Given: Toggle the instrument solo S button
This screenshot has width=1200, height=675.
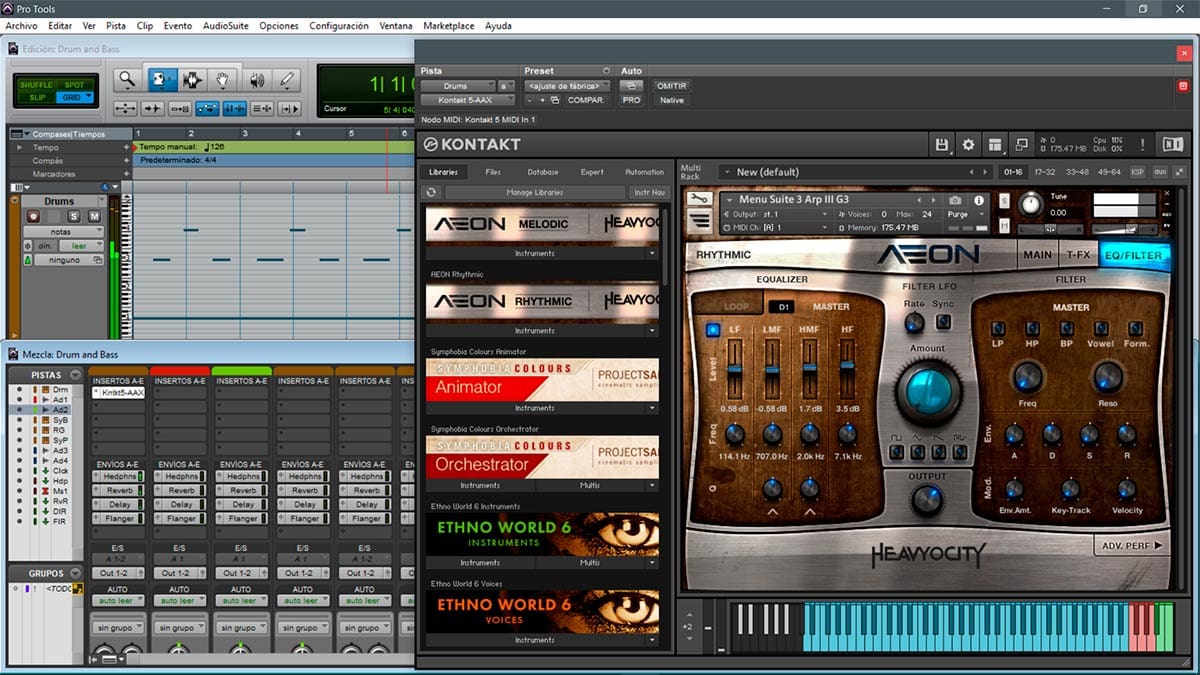Looking at the screenshot, I should tap(1003, 200).
